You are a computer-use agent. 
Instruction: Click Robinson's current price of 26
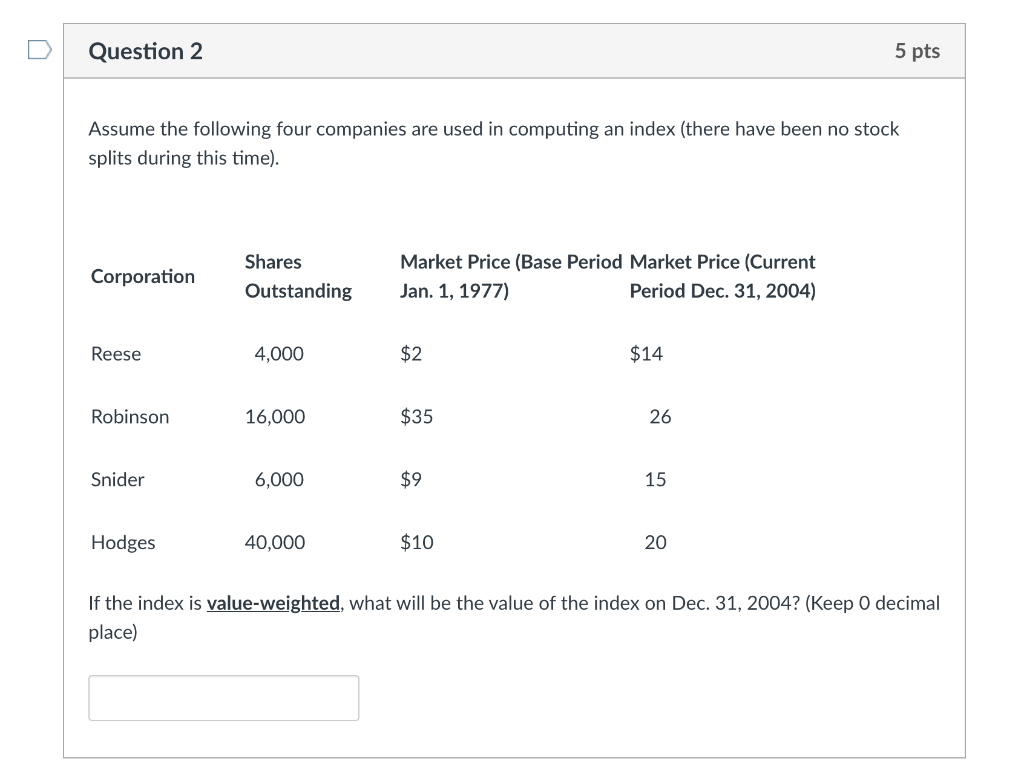(660, 417)
